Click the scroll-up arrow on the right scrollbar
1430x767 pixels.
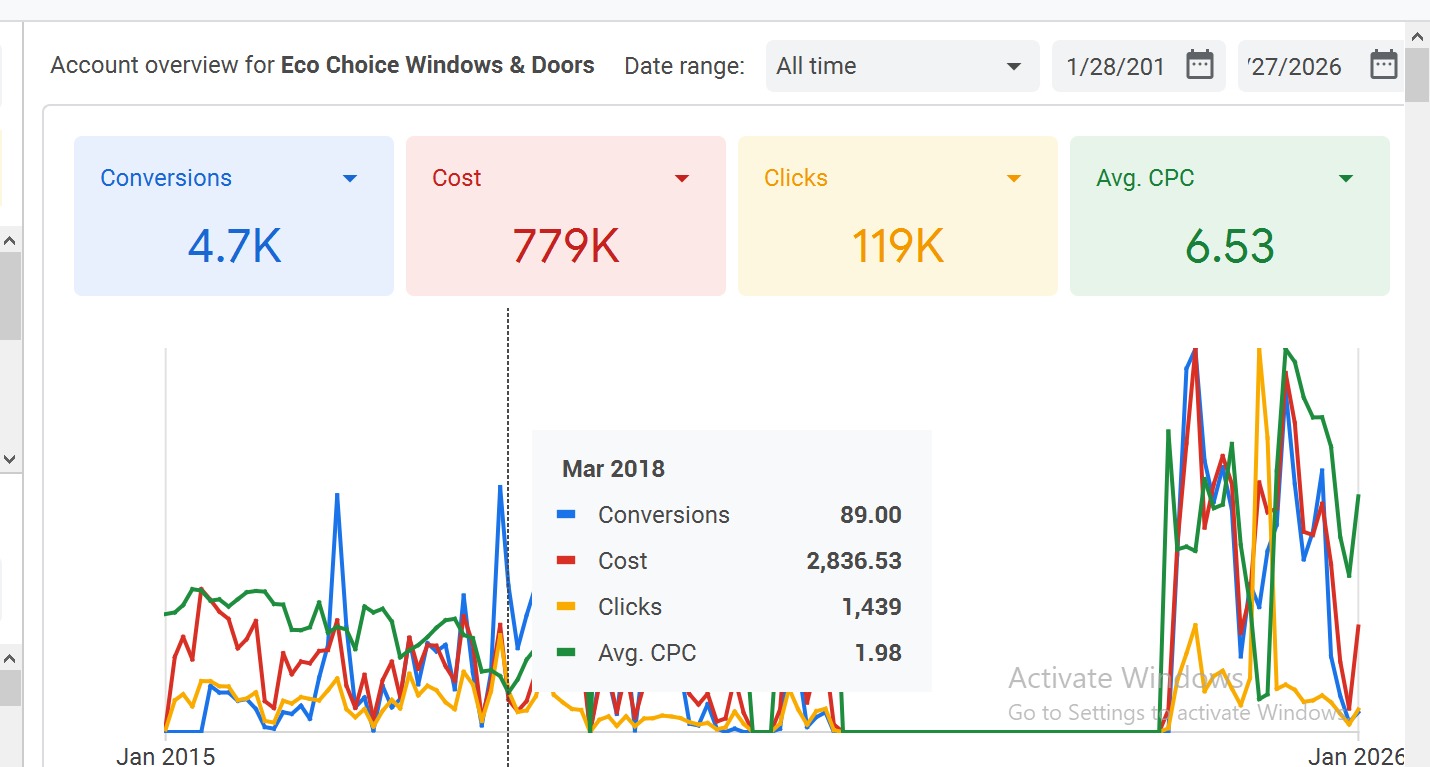tap(1417, 36)
